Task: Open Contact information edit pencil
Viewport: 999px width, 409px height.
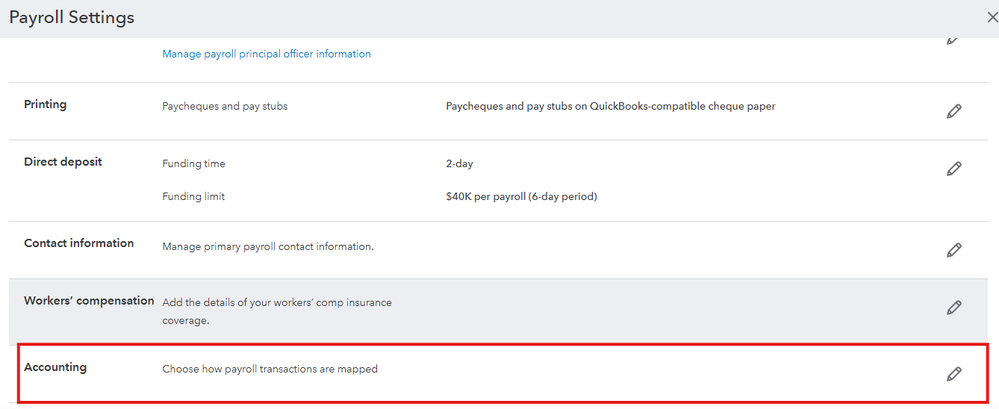Action: (953, 250)
